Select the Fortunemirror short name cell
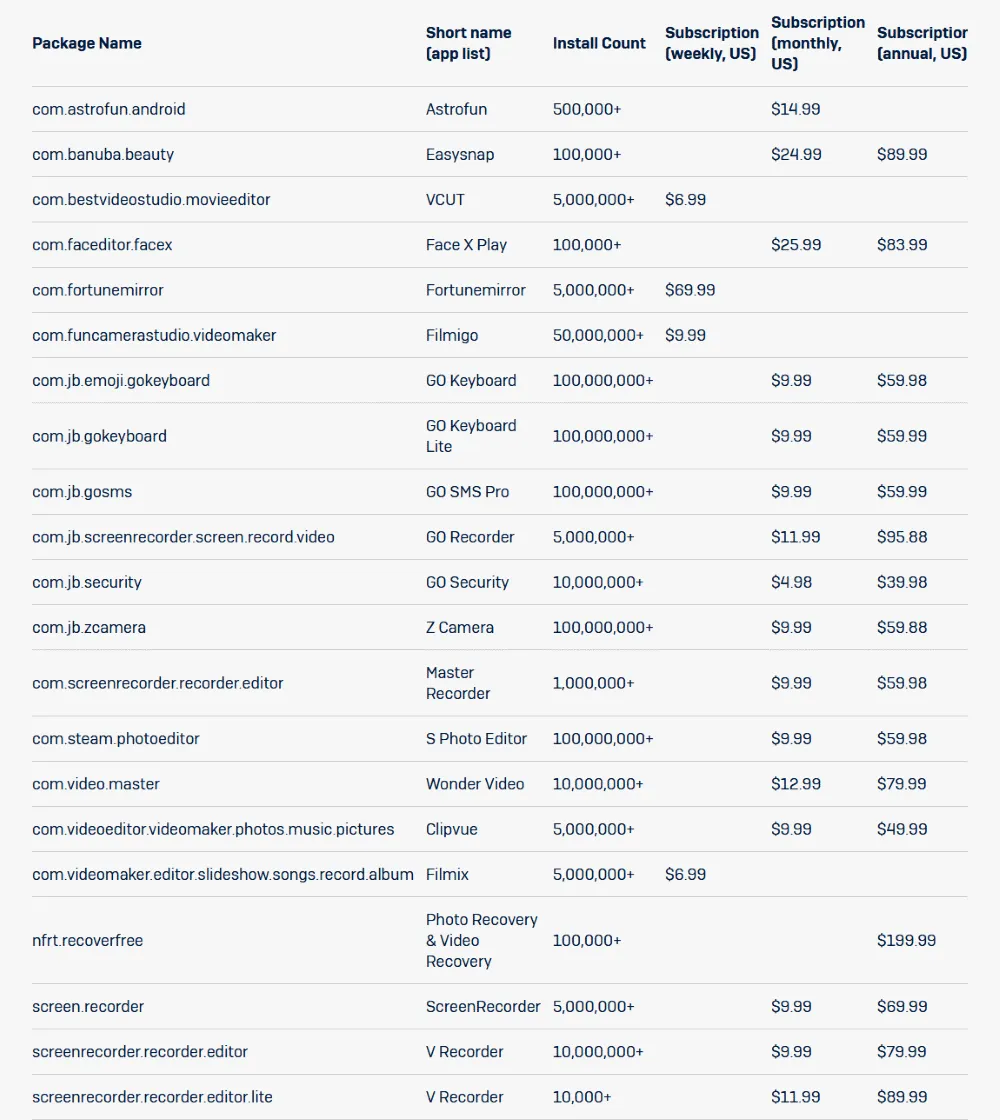 click(475, 290)
